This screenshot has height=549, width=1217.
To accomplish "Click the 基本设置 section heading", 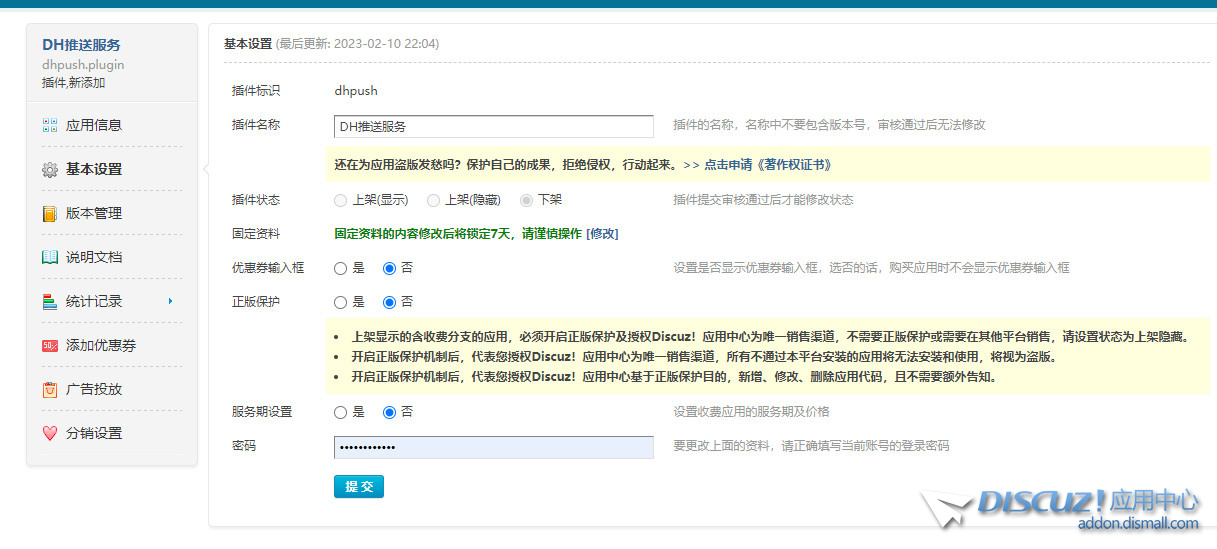I will point(248,44).
